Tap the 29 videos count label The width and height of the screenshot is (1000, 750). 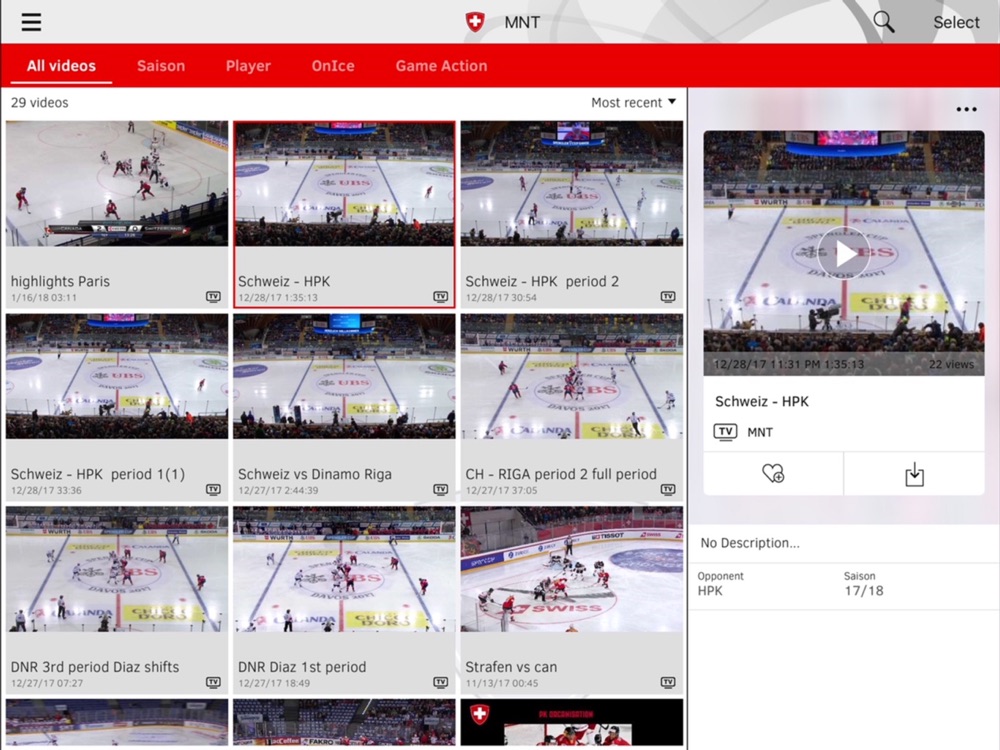(40, 103)
